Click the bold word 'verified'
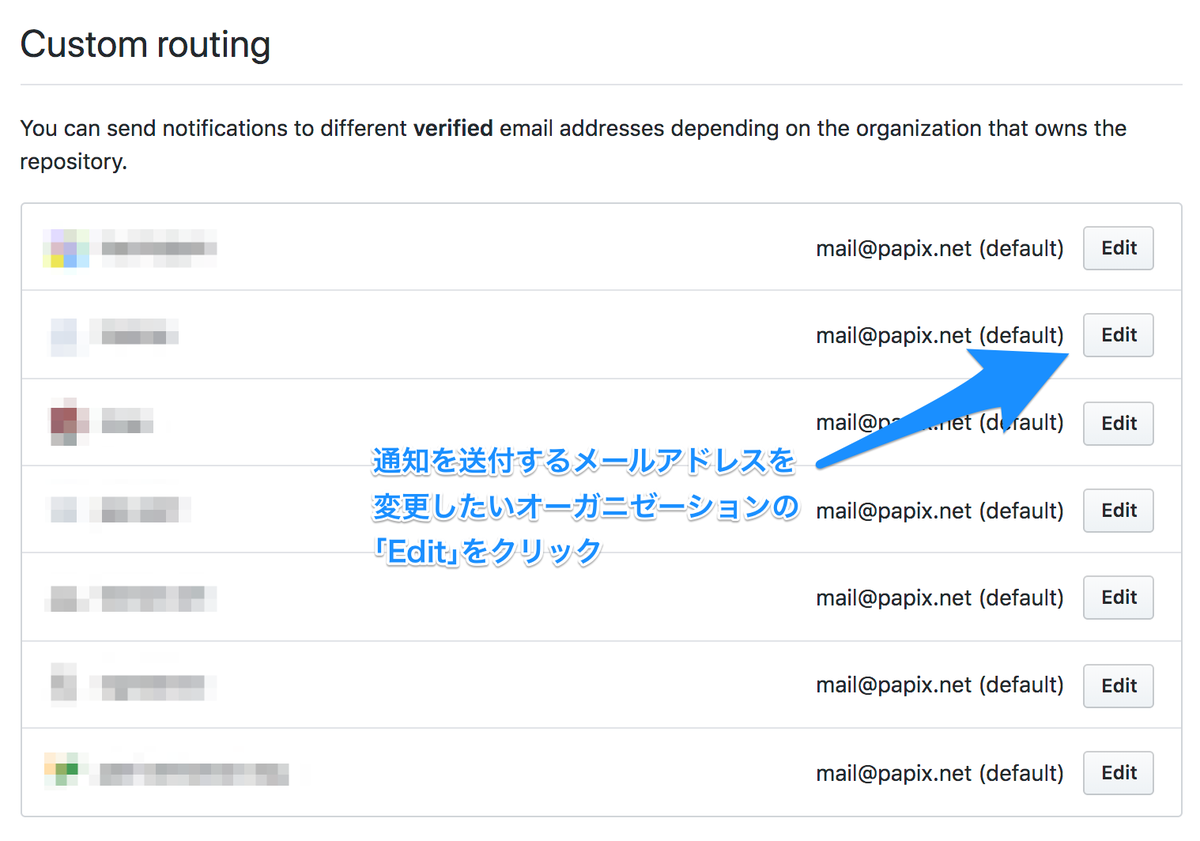 [453, 128]
